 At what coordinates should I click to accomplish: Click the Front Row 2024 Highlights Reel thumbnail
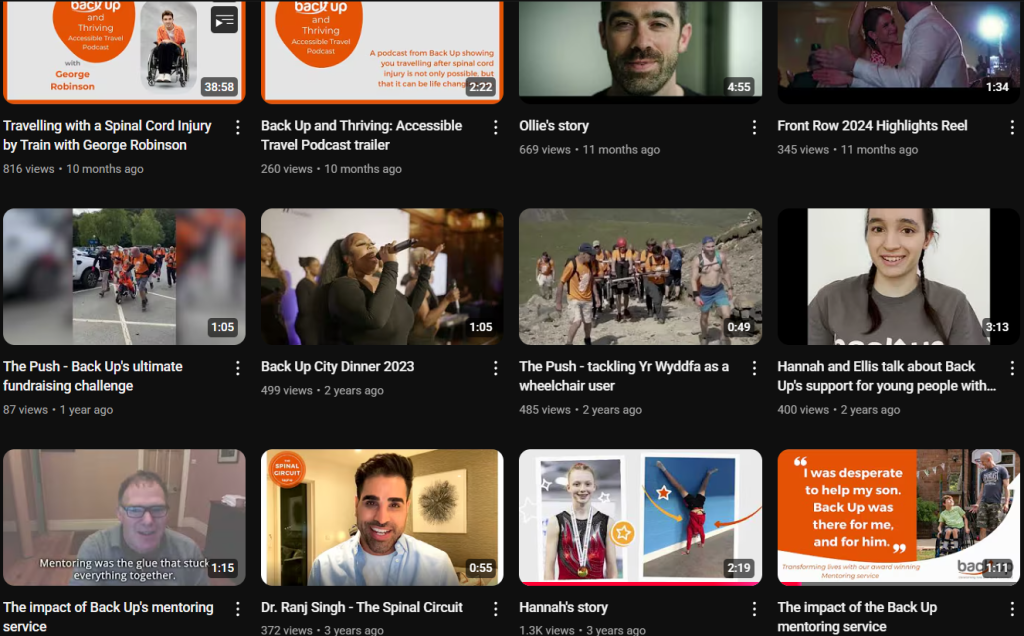coord(898,50)
